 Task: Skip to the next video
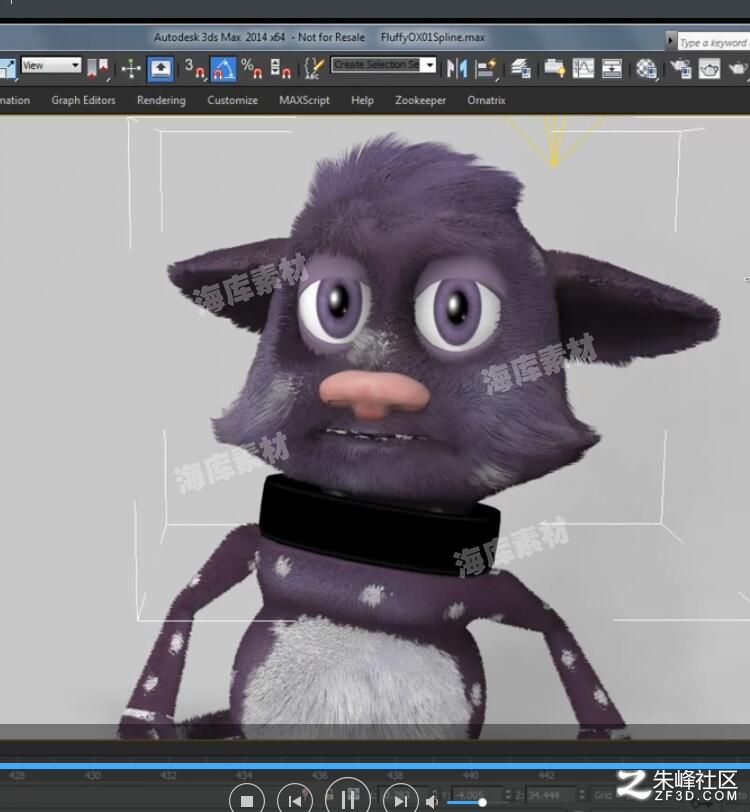tap(400, 800)
